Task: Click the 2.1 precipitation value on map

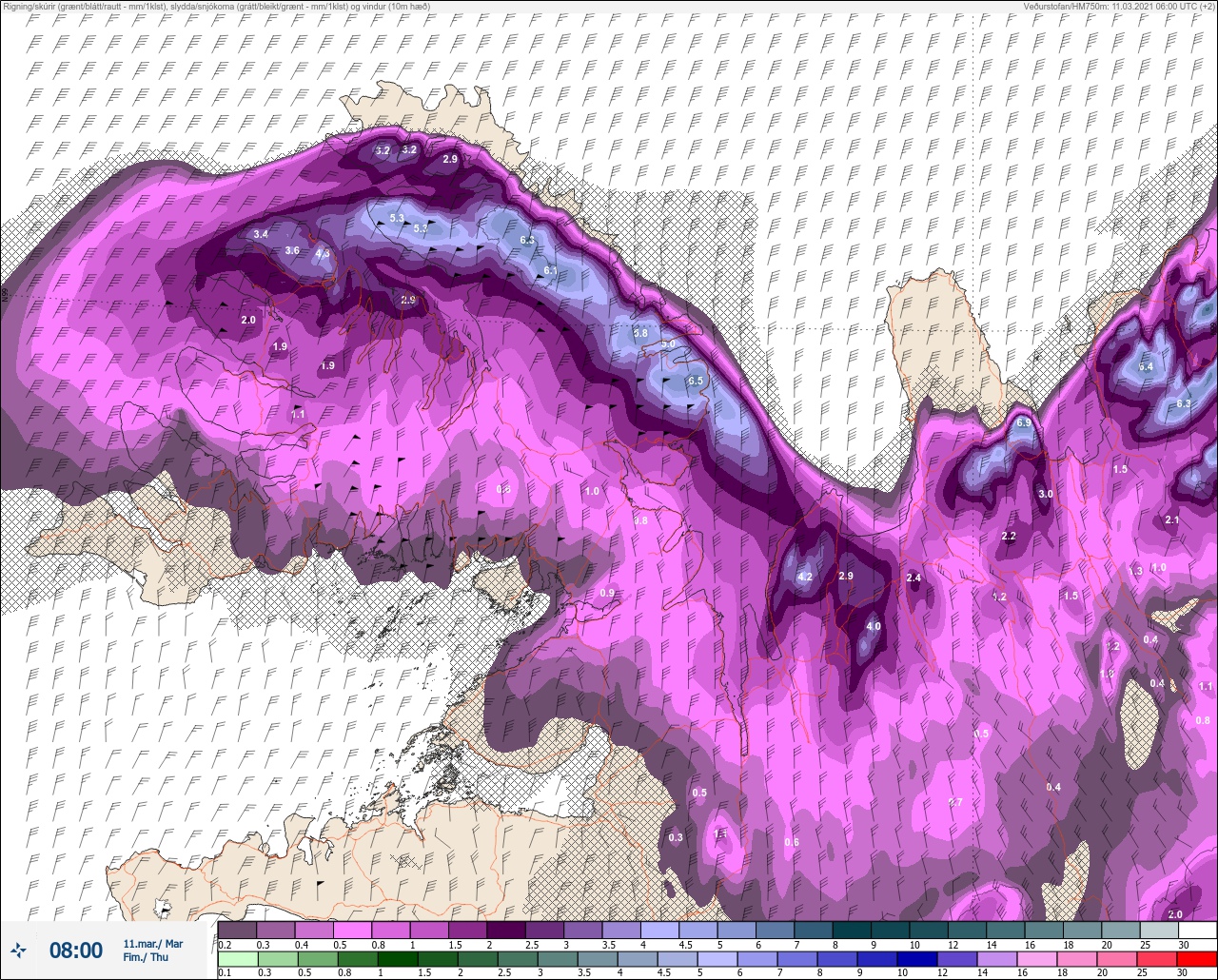Action: (1172, 519)
